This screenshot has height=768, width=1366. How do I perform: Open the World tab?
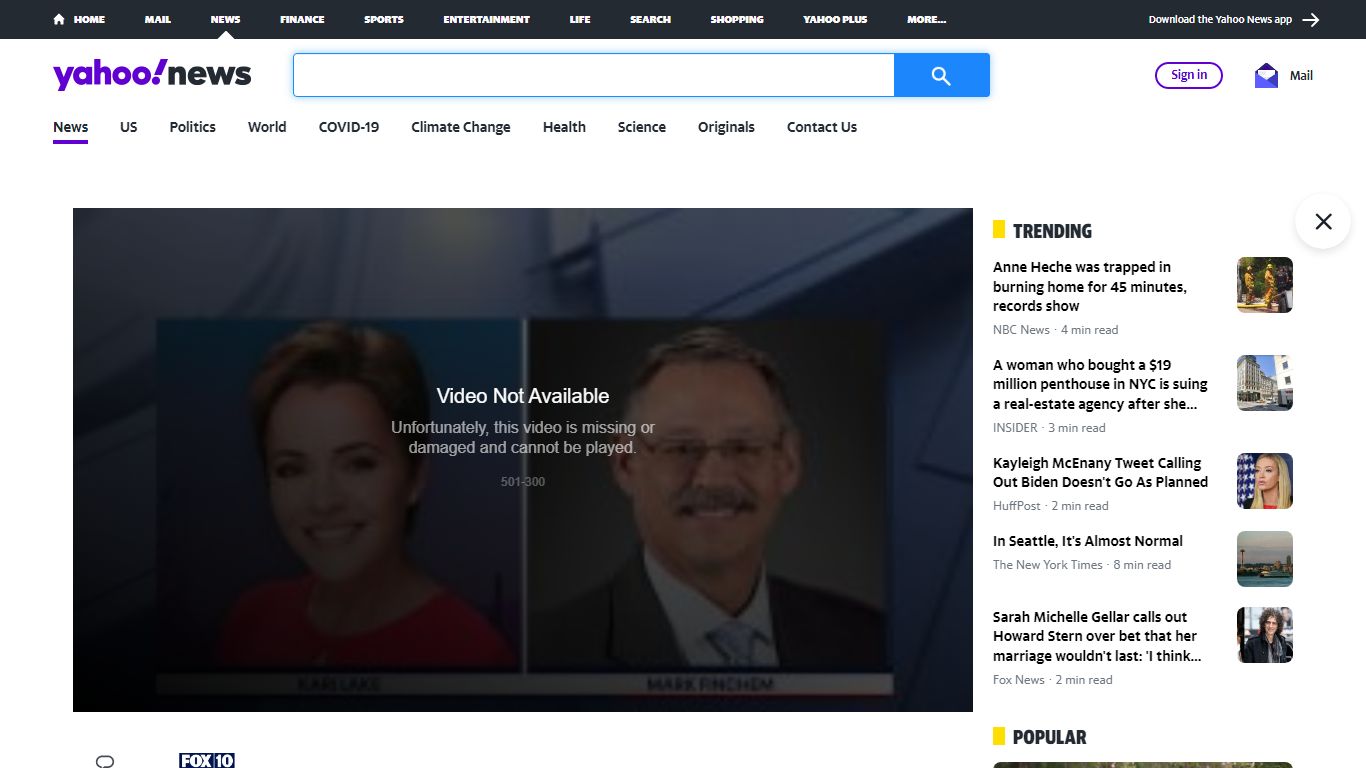(267, 127)
